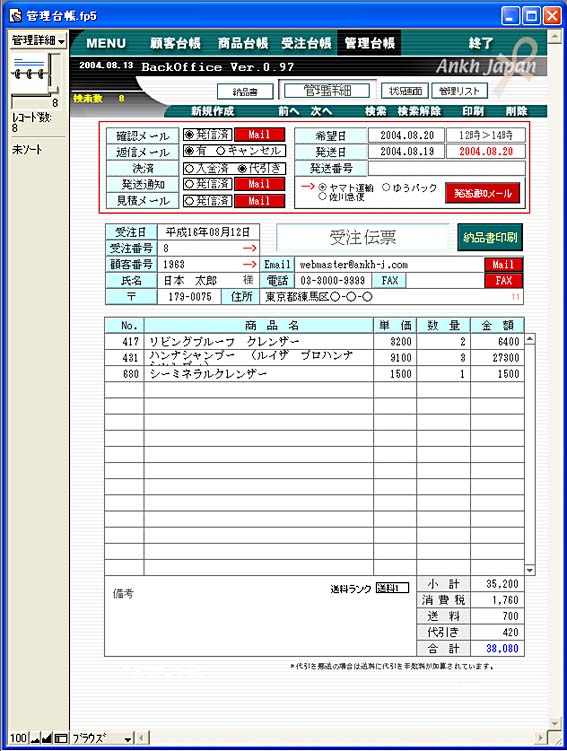Open the 顧客台帳 menu tab

click(175, 44)
